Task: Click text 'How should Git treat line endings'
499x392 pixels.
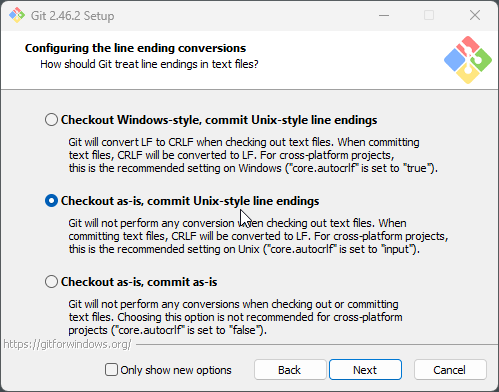Action: [149, 64]
